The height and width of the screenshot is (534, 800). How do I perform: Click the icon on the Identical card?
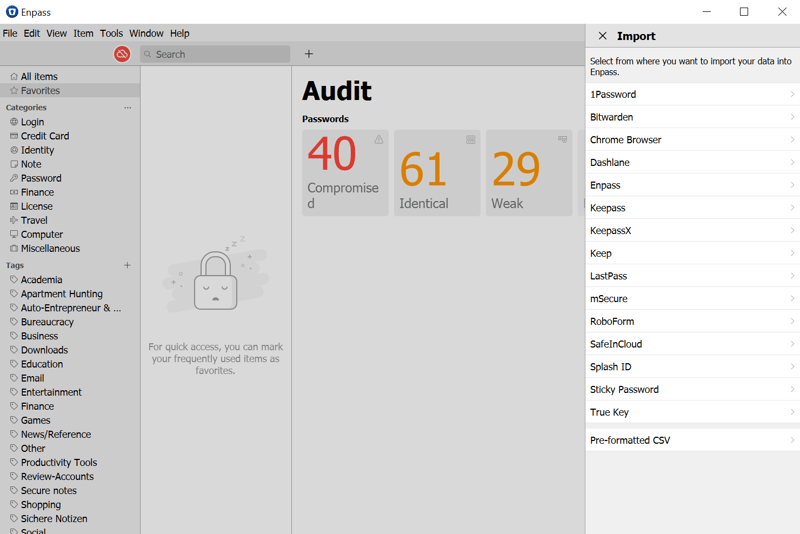pyautogui.click(x=470, y=139)
